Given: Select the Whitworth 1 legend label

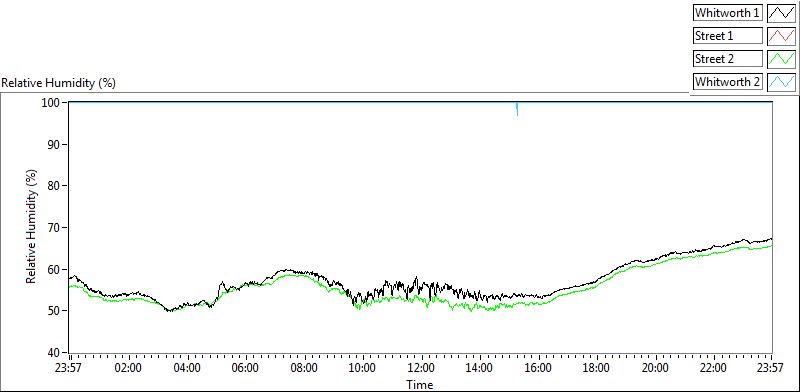Looking at the screenshot, I should [728, 13].
